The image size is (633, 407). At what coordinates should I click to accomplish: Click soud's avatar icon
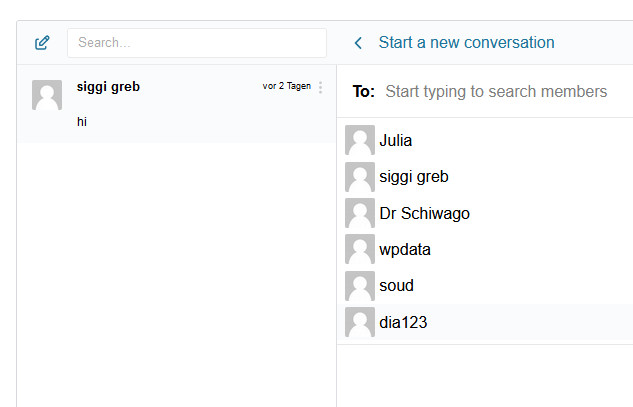360,286
